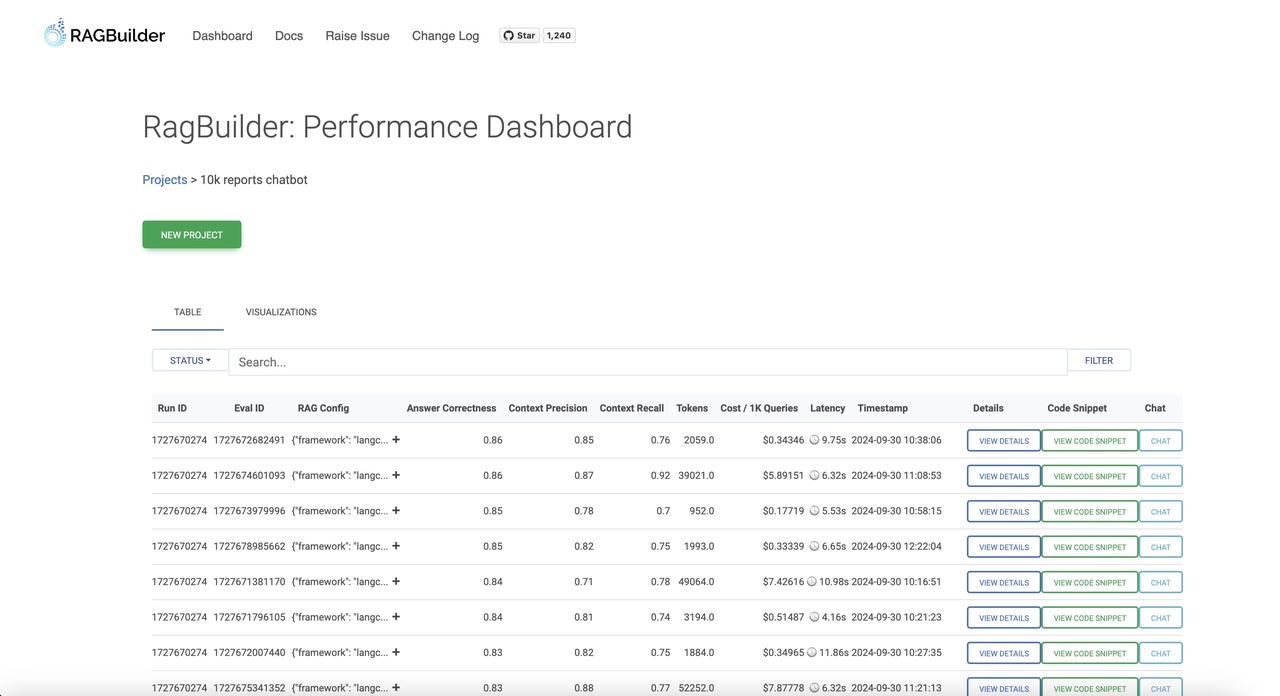The image size is (1280, 696).
Task: Open chat for eval 1727673979996
Action: (x=1161, y=512)
